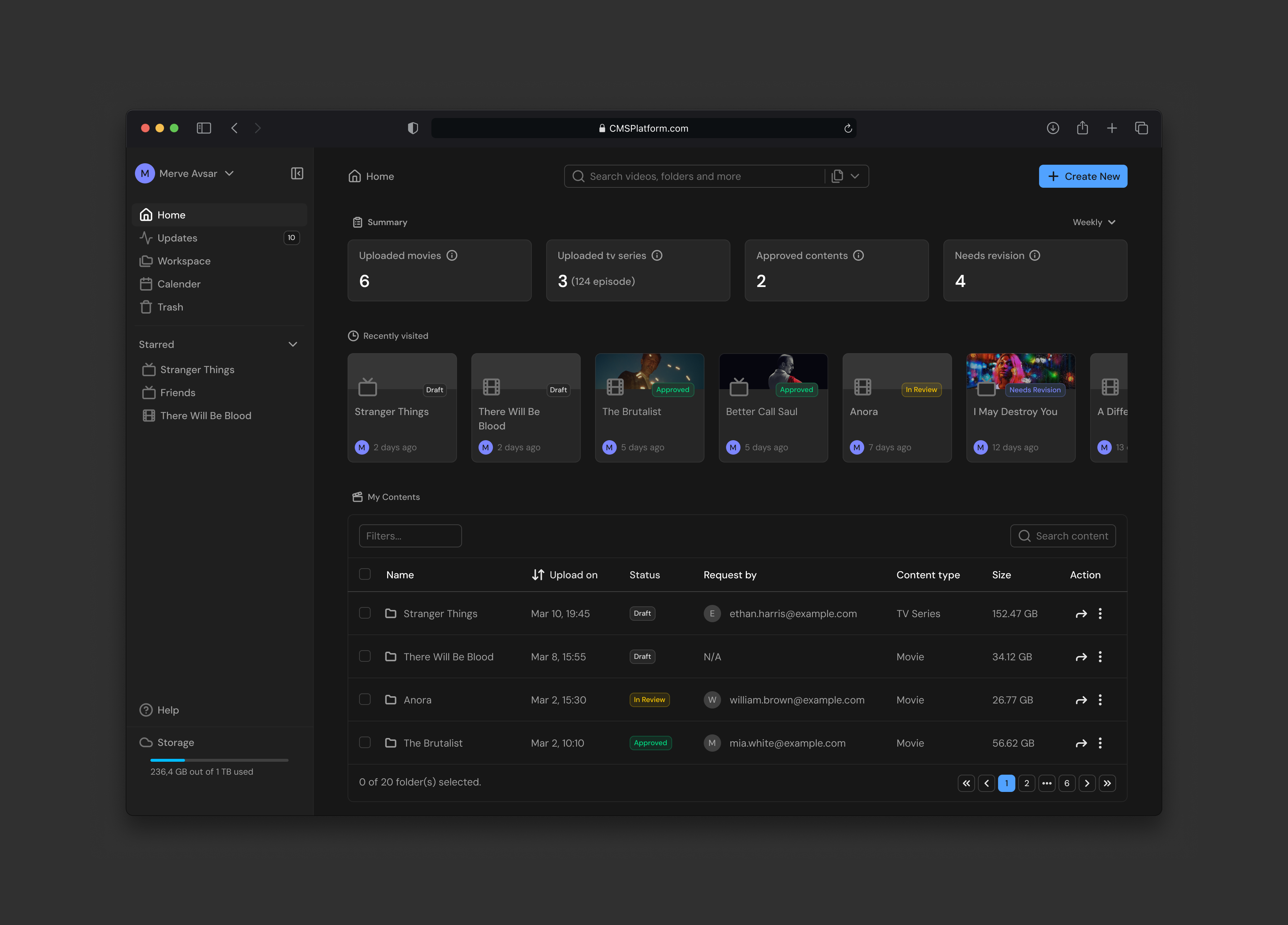Screen dimensions: 1288x925
Task: Share The Brutalist row with arrow icon
Action: pos(1081,743)
